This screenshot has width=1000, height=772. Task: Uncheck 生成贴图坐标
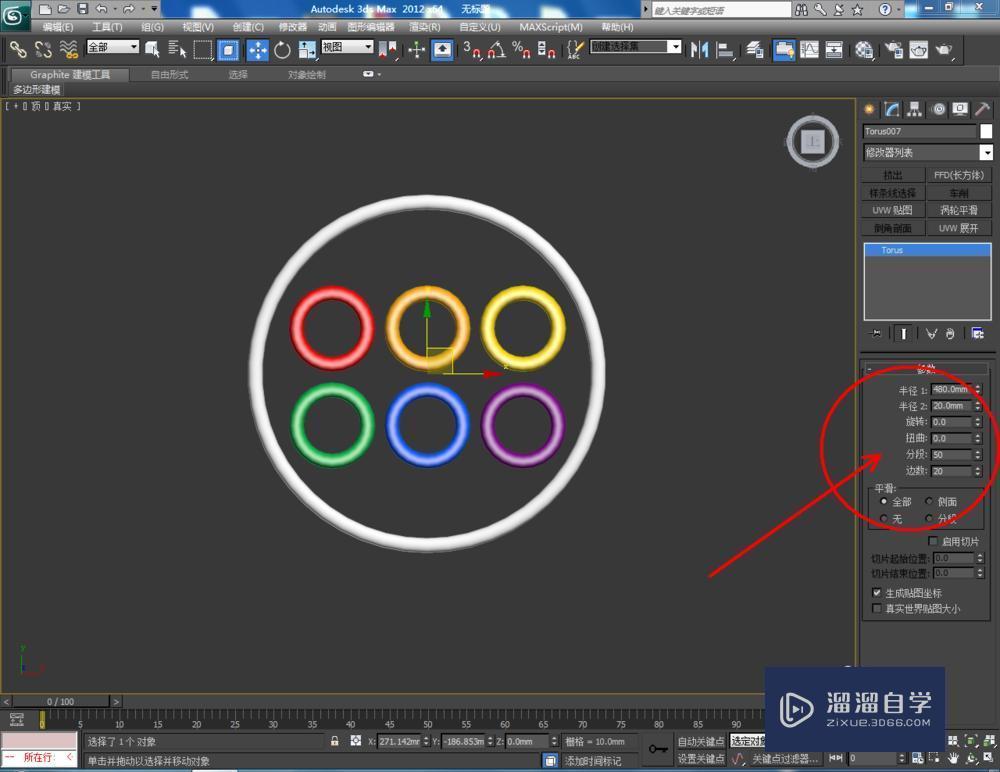[876, 592]
